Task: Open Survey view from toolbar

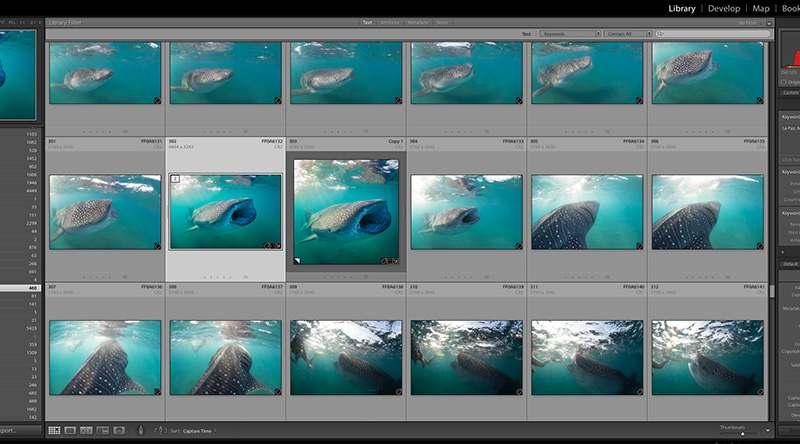Action: (102, 430)
